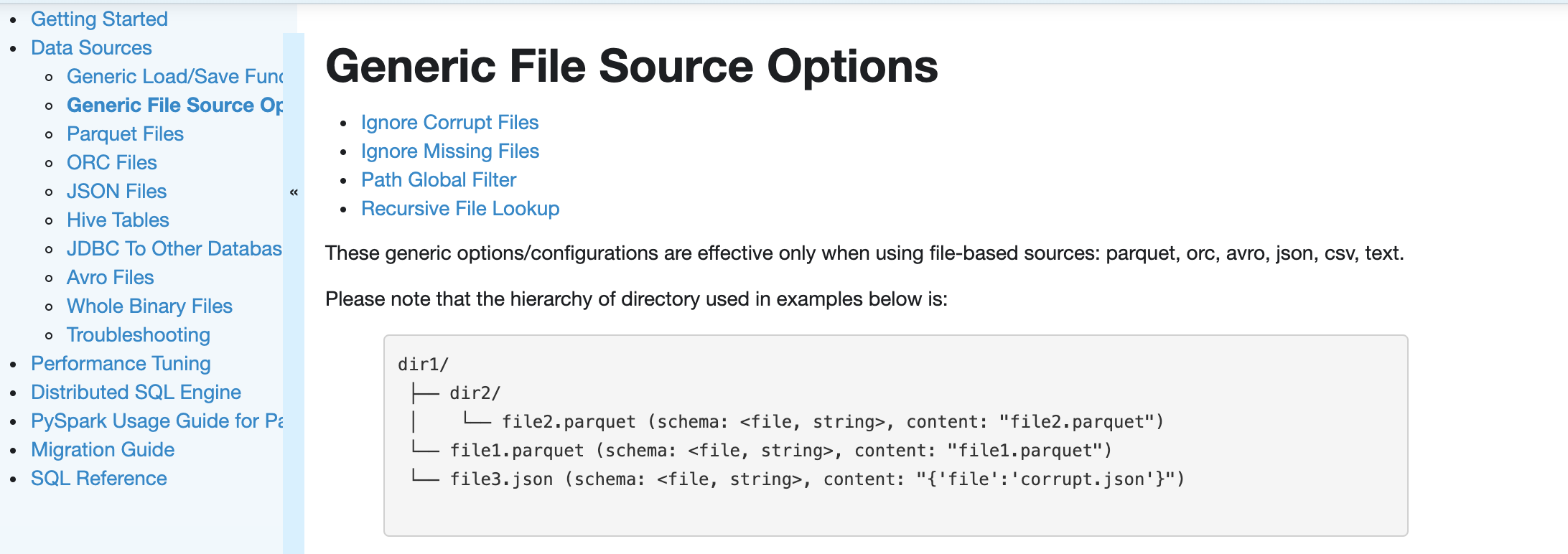Navigate to Distributed SQL Engine

(x=136, y=393)
